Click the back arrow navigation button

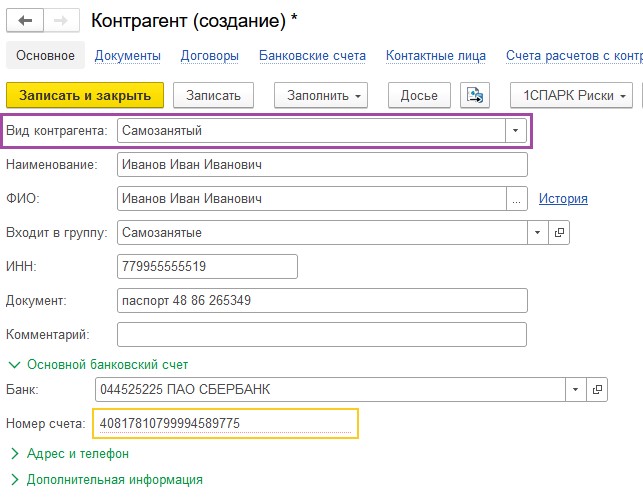point(25,21)
